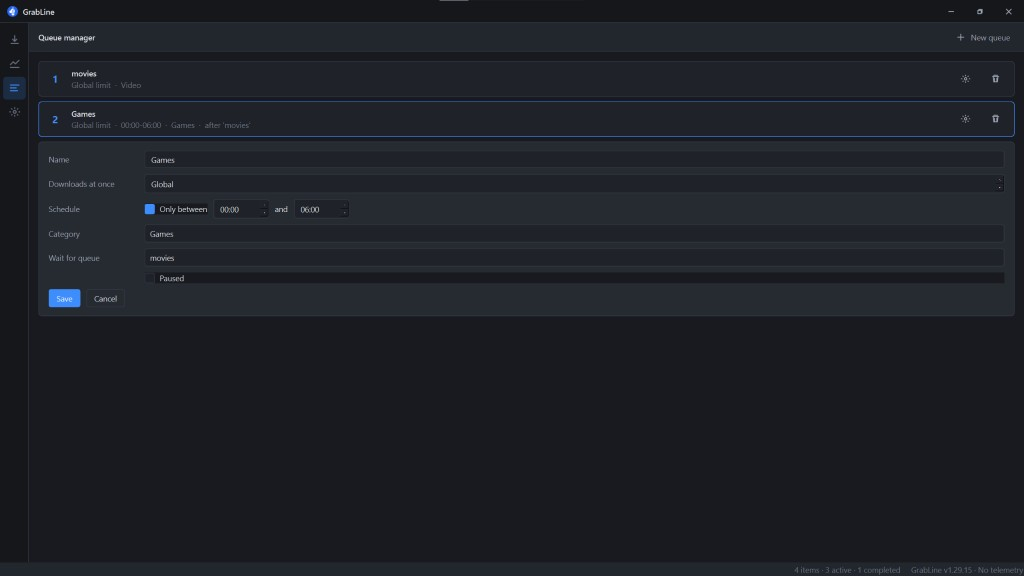Adjust the 06:00 end time spinner
The width and height of the screenshot is (1024, 576).
[344, 210]
